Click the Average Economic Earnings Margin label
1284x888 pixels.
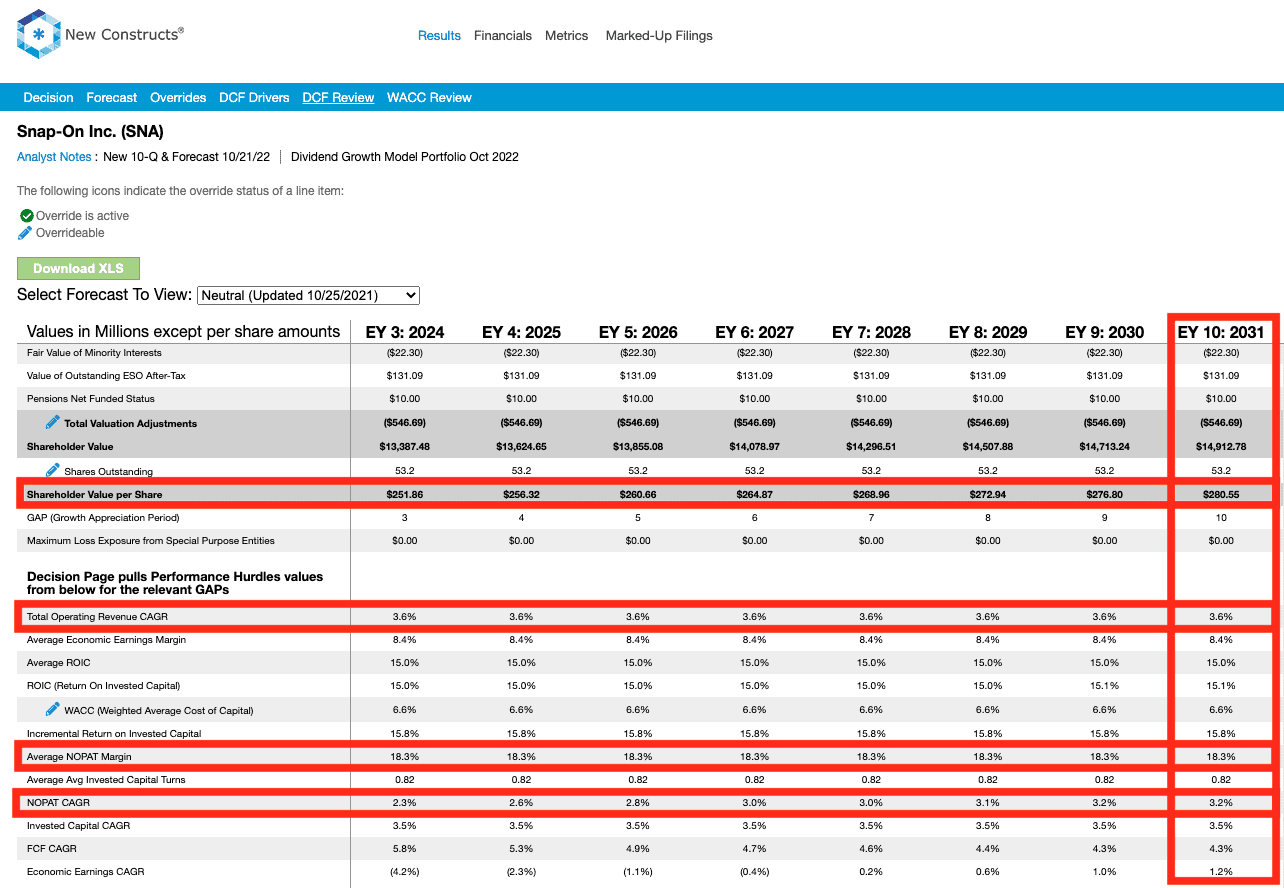click(x=106, y=640)
